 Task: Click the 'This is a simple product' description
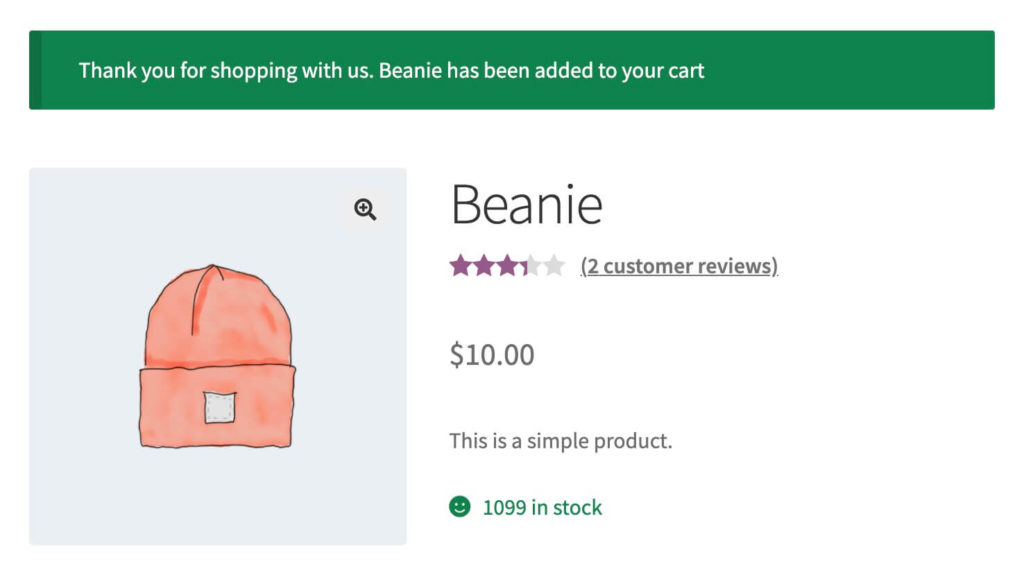(560, 441)
